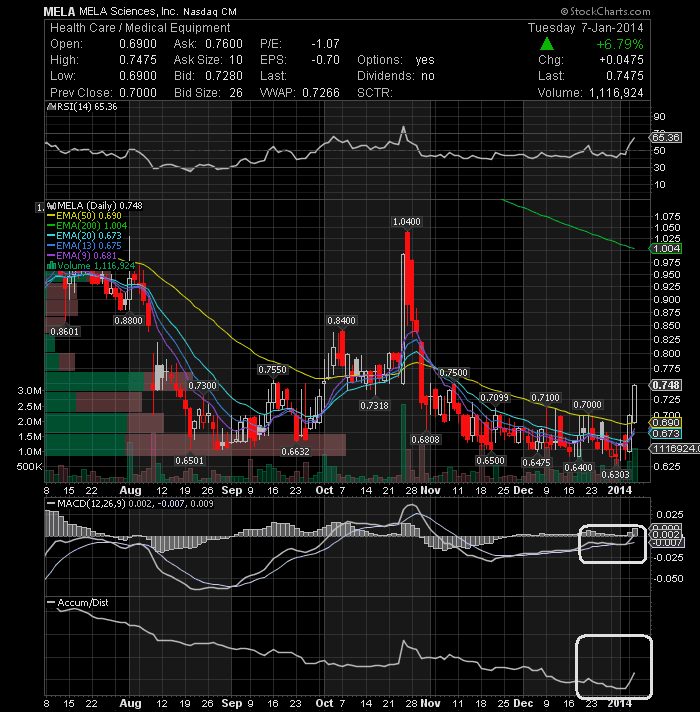Click the 0.6808 price label
This screenshot has height=712, width=700.
pos(425,440)
